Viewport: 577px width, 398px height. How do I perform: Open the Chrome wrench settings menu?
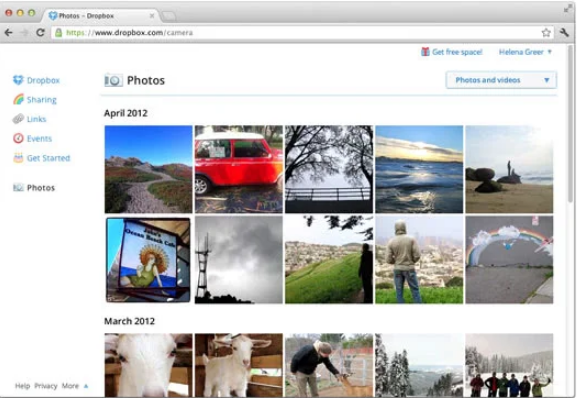tap(564, 33)
